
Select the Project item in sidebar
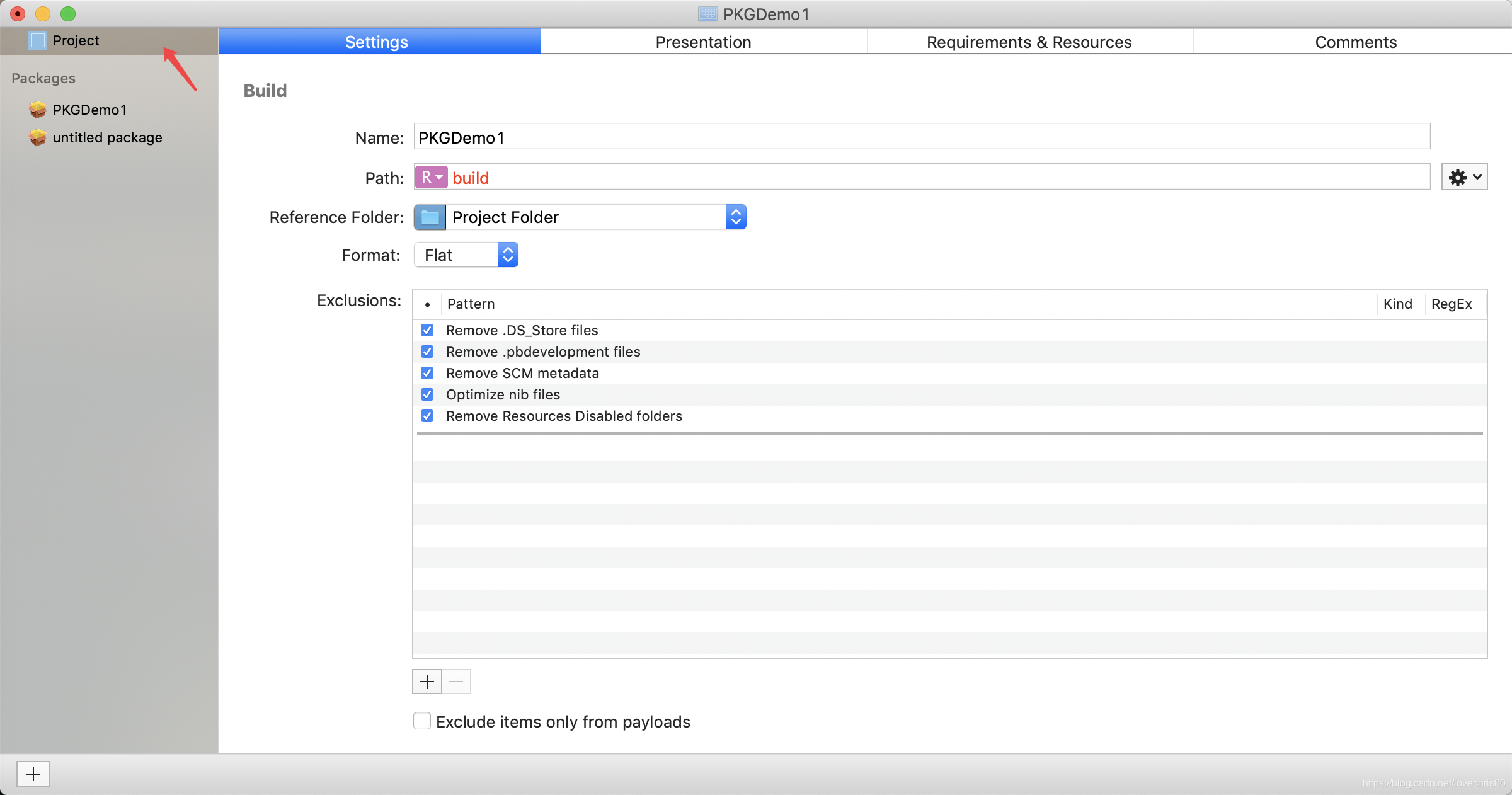point(109,41)
